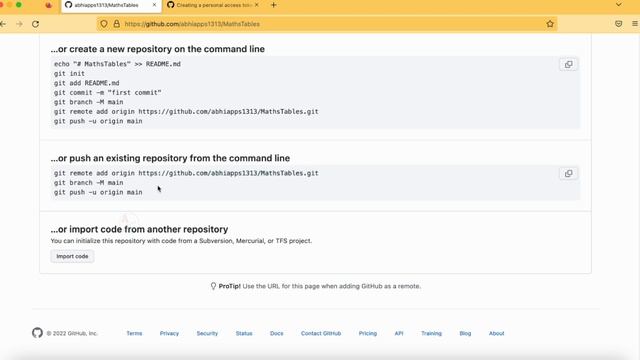Copy the create new repository commands

coord(568,64)
